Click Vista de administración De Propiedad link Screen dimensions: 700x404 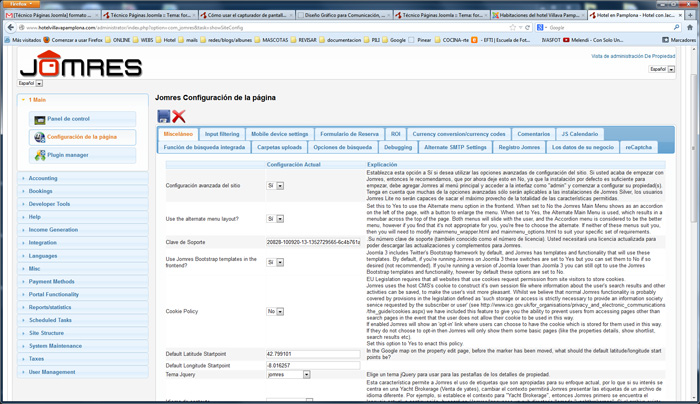click(633, 56)
